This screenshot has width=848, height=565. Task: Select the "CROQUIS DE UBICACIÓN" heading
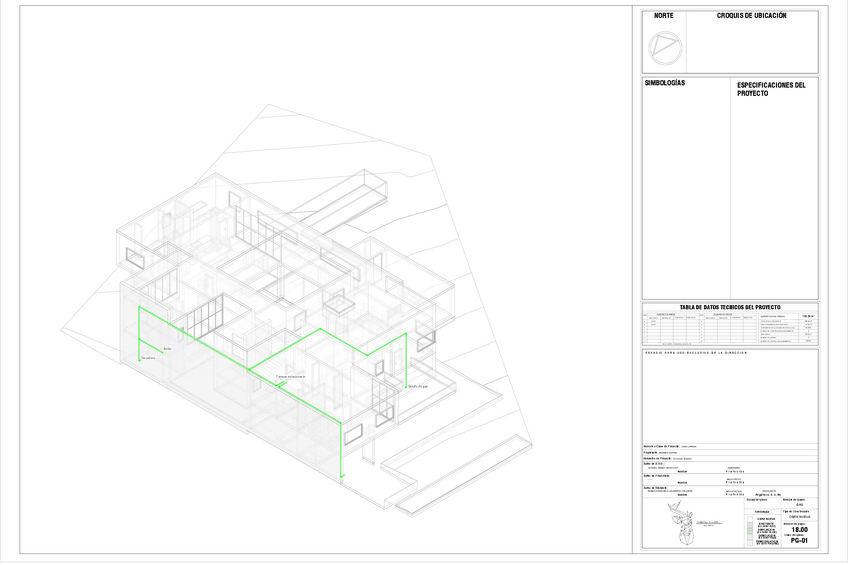pyautogui.click(x=751, y=16)
